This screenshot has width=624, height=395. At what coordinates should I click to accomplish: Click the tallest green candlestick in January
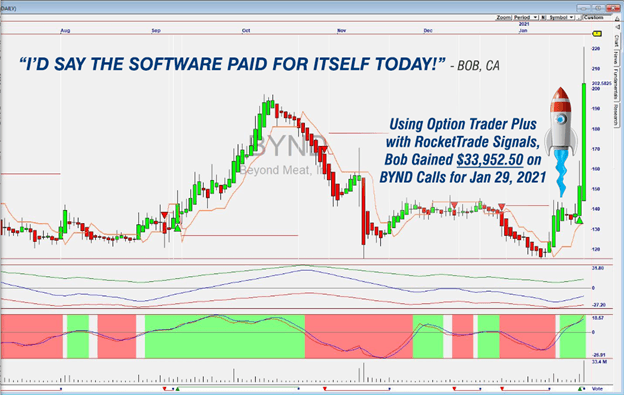584,142
